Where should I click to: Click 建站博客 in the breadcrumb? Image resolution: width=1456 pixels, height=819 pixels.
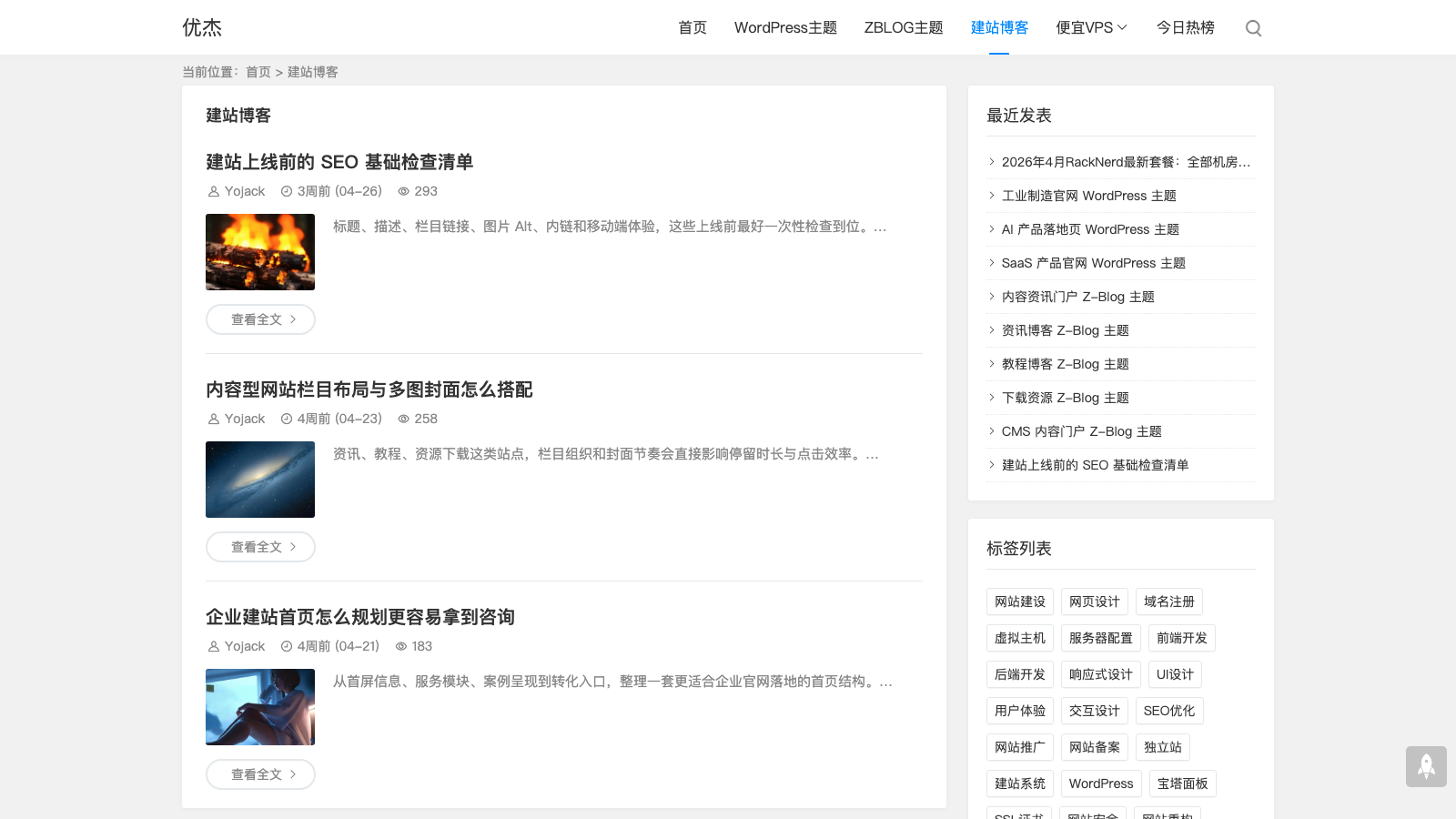point(313,72)
